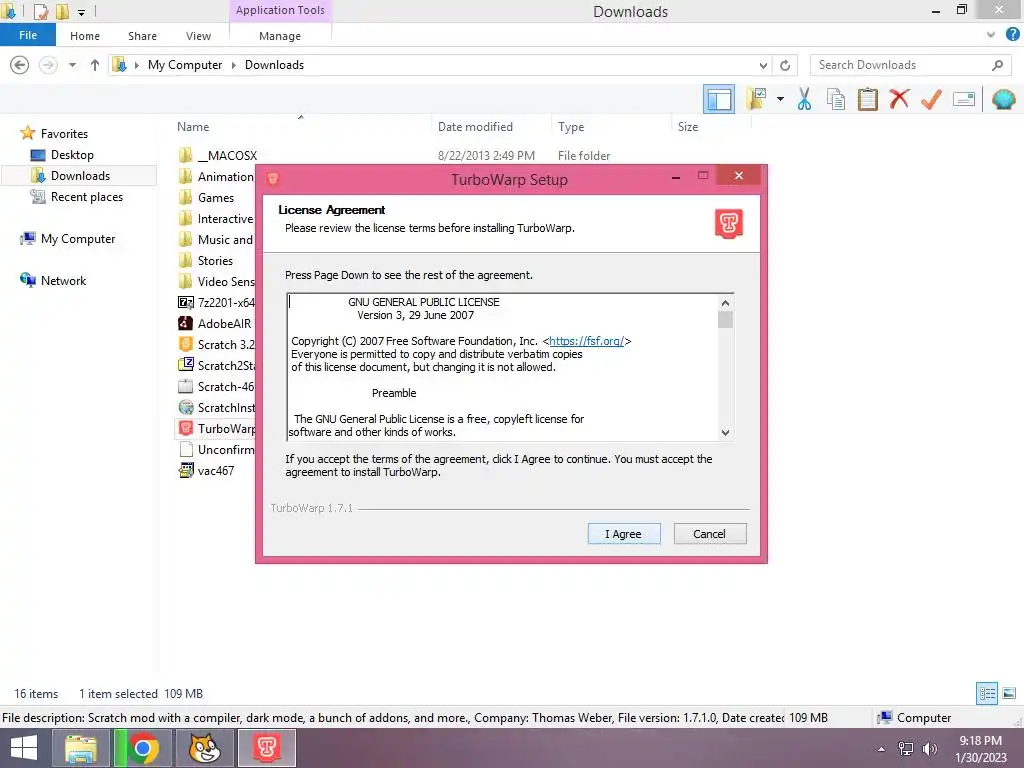The width and height of the screenshot is (1024, 768).
Task: Open the Customize Quick Access Toolbar dropdown
Action: coord(81,12)
